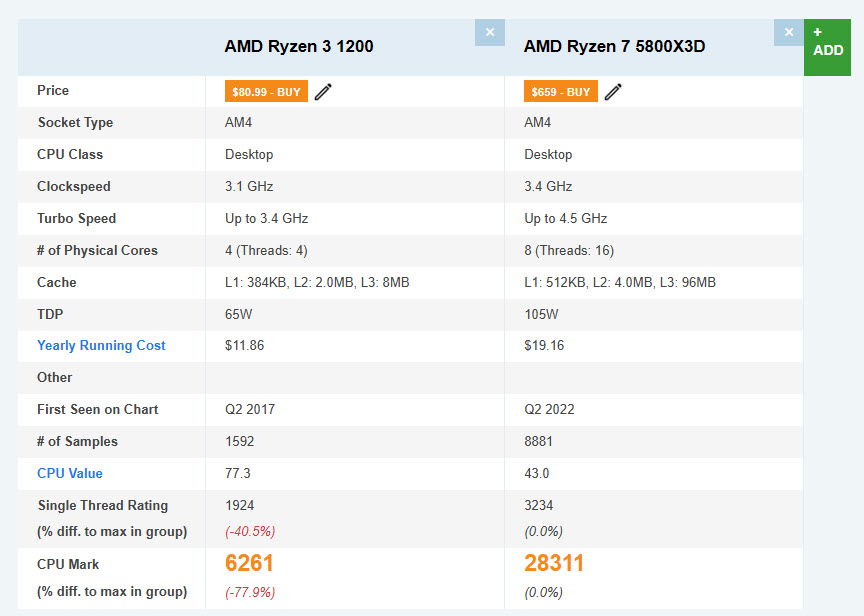Click the 6261 CPU Mark score
Screen dimensions: 864x616
click(249, 563)
